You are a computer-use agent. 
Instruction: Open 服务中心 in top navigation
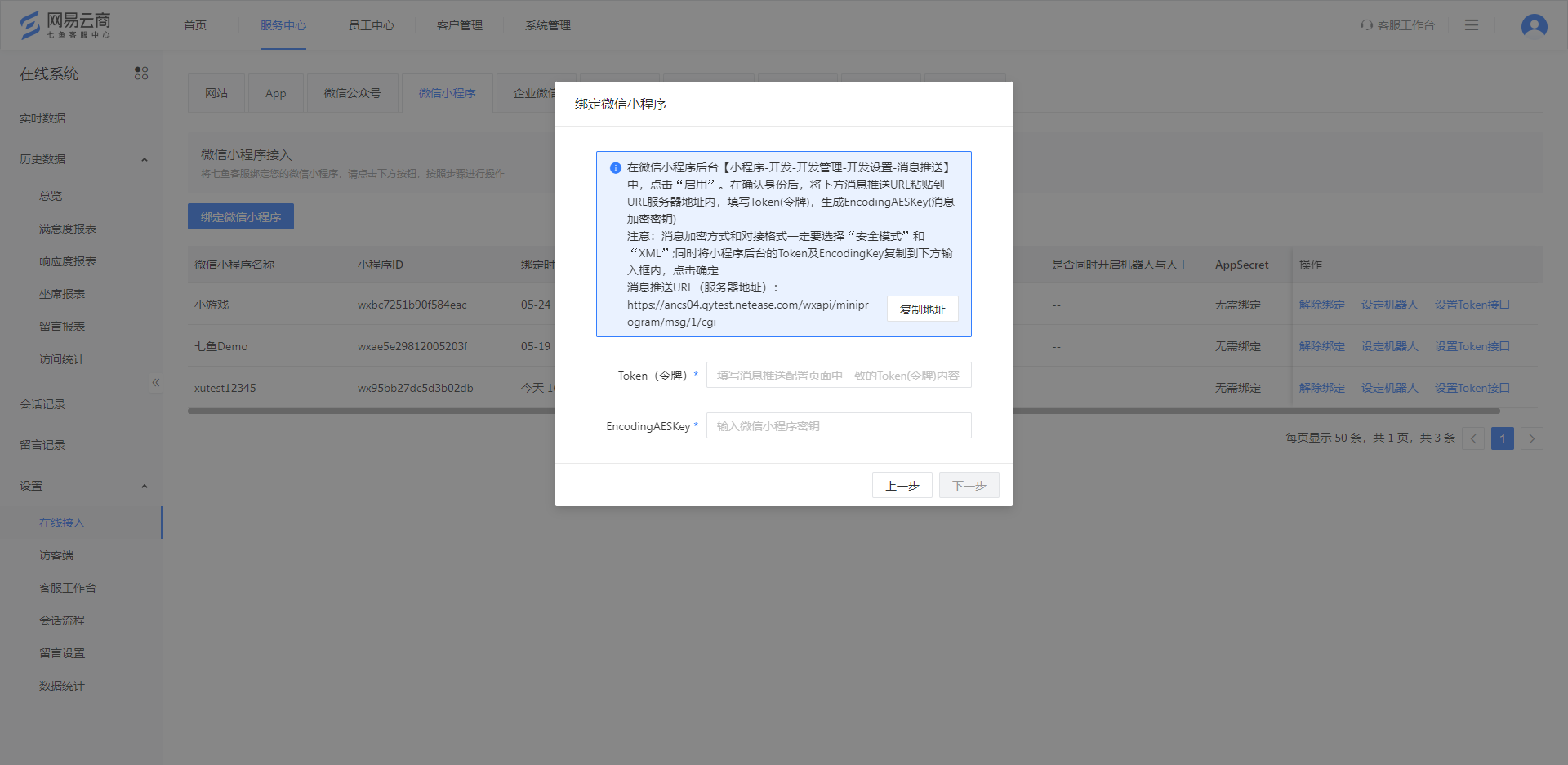(283, 25)
